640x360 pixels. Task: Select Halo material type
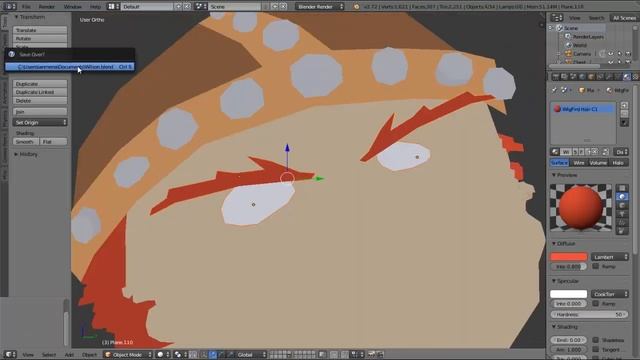pyautogui.click(x=618, y=163)
